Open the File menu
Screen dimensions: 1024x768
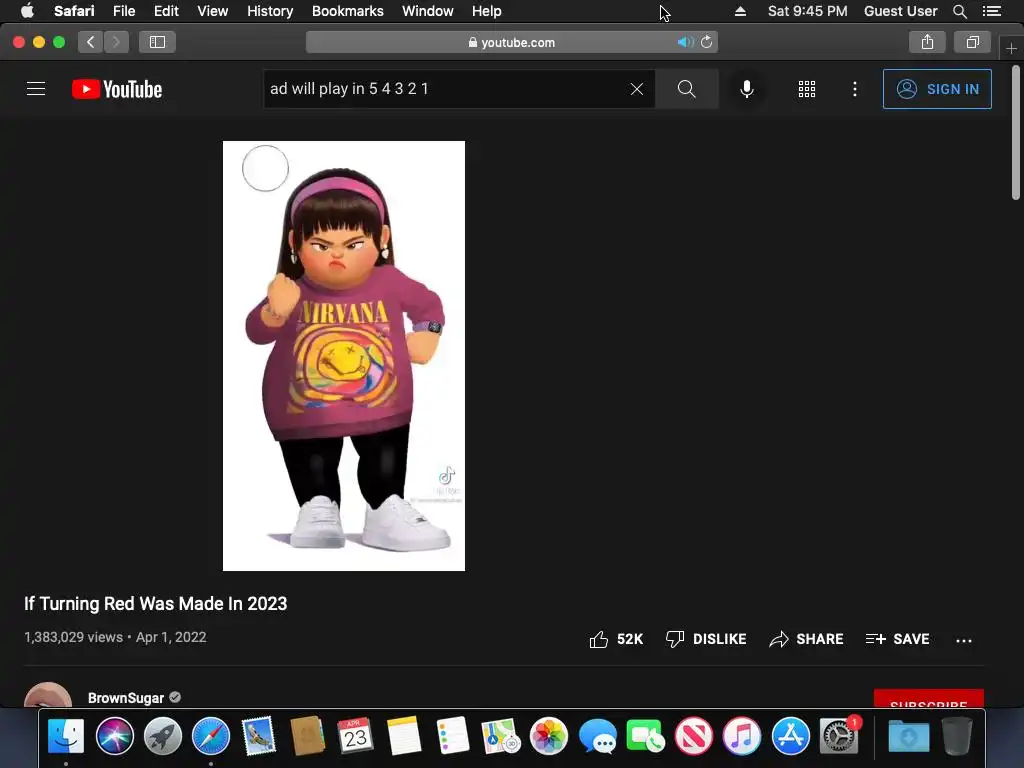123,11
